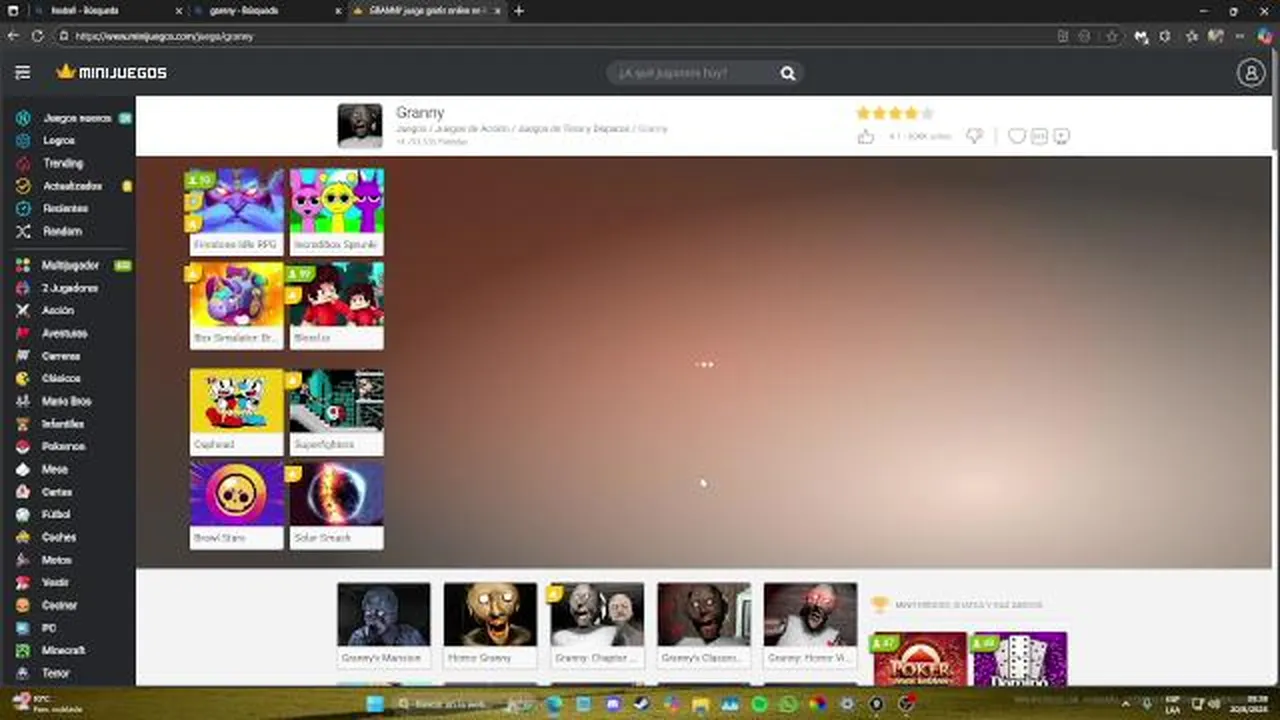Click the Pokemon pokeball icon
This screenshot has height=720, width=1280.
coord(22,447)
